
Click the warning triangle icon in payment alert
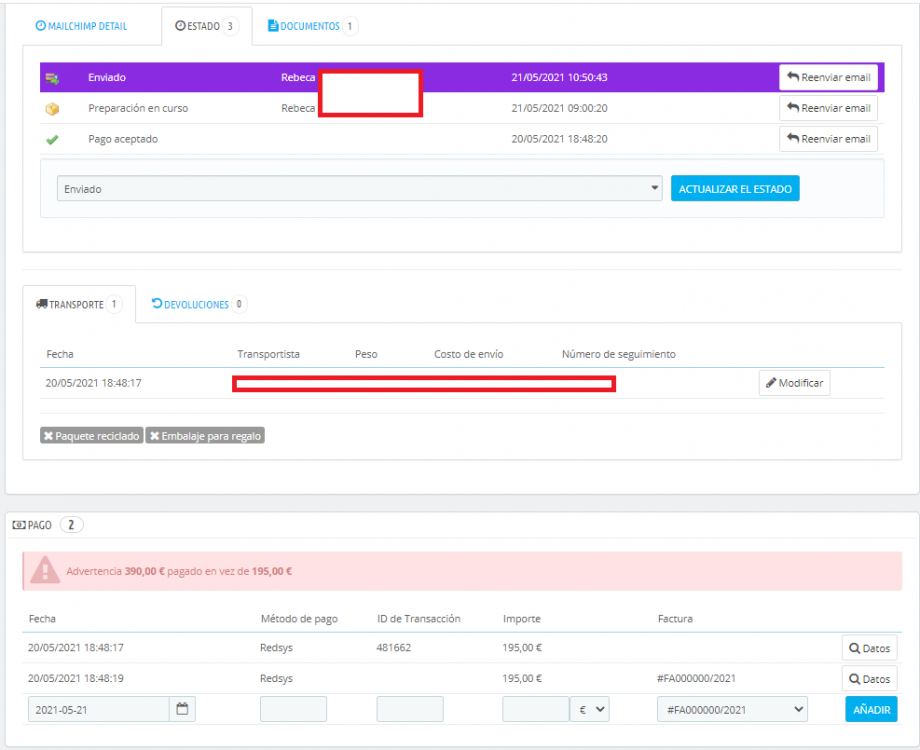click(45, 570)
